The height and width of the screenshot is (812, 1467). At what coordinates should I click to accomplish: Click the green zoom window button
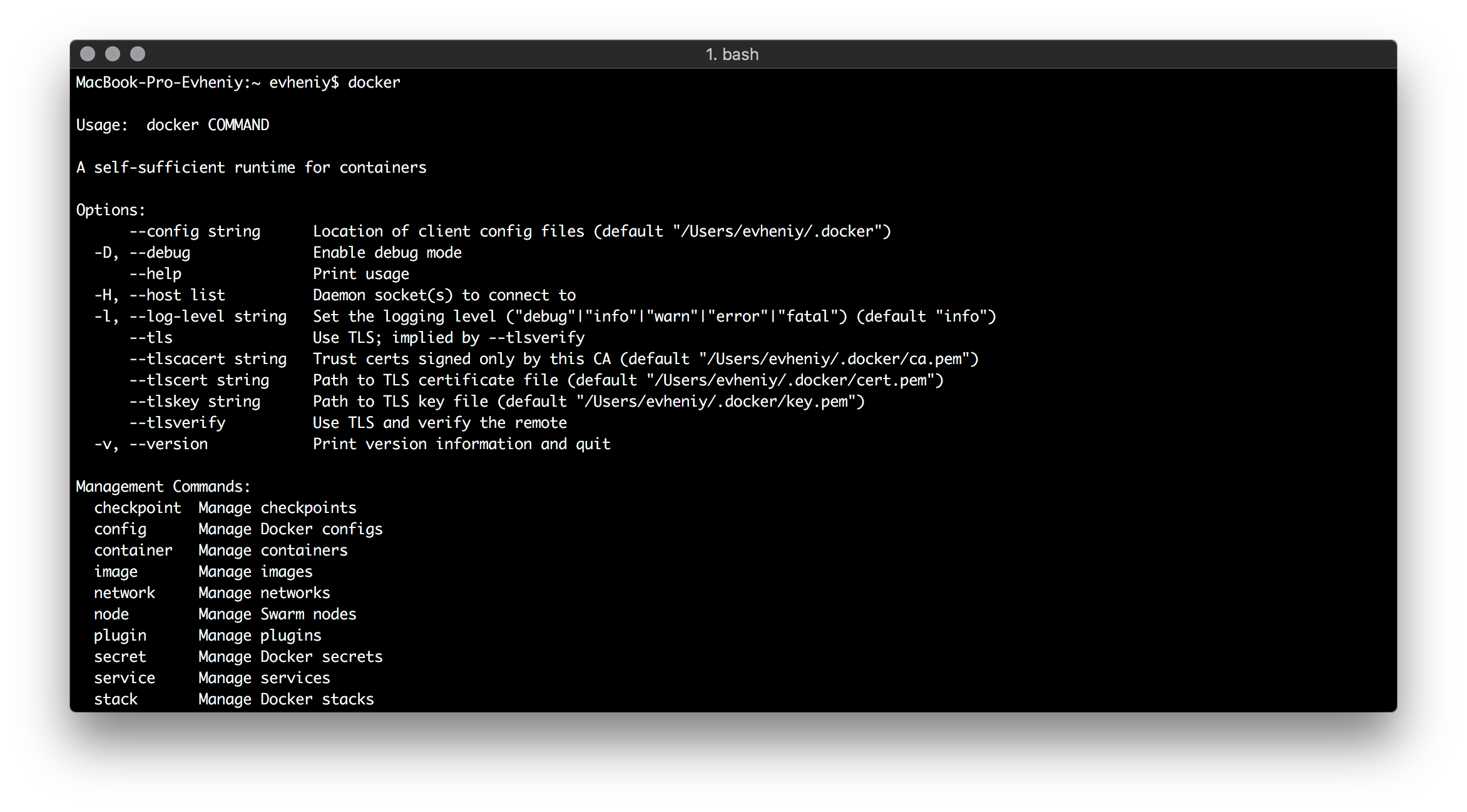coord(138,54)
